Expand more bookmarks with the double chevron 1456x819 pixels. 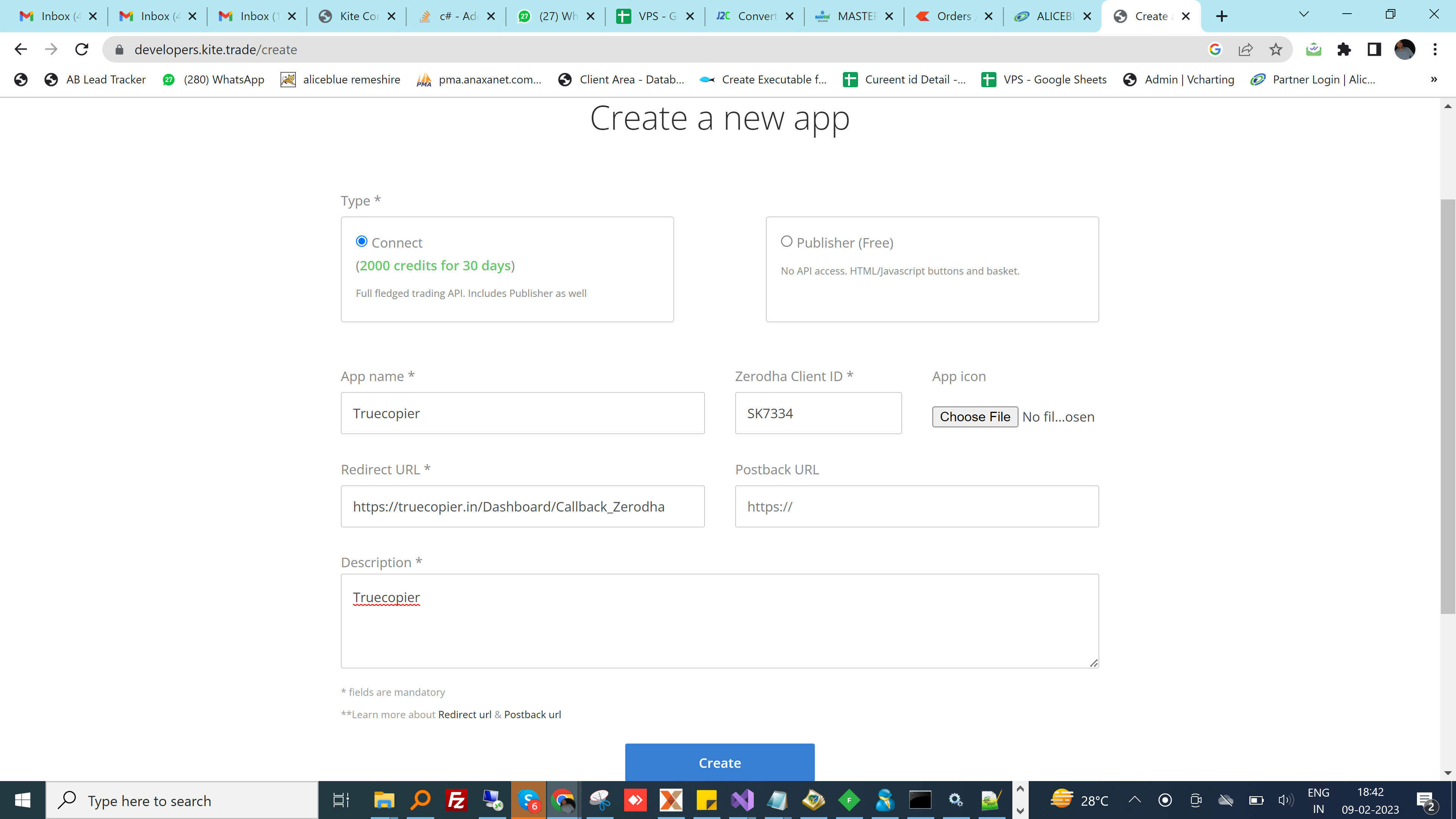1434,80
